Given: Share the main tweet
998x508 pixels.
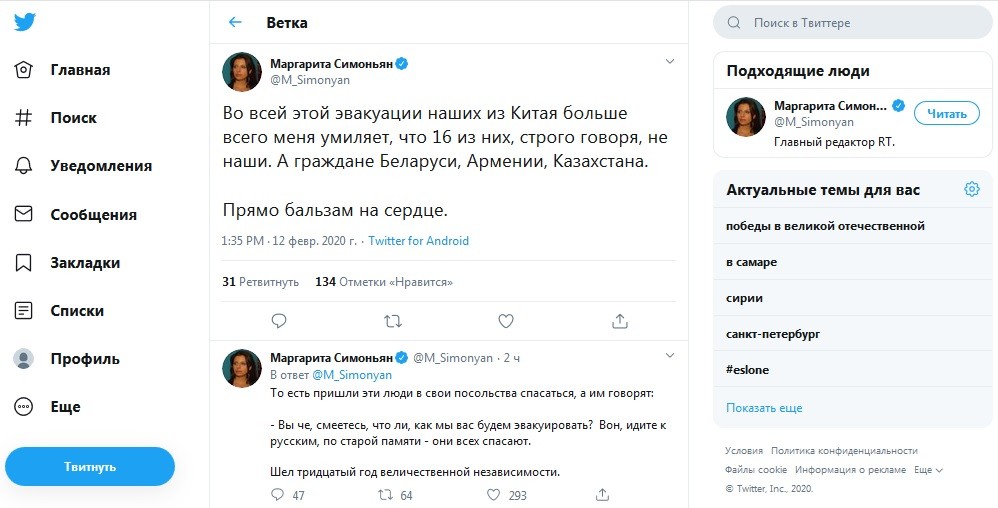Looking at the screenshot, I should pyautogui.click(x=620, y=321).
